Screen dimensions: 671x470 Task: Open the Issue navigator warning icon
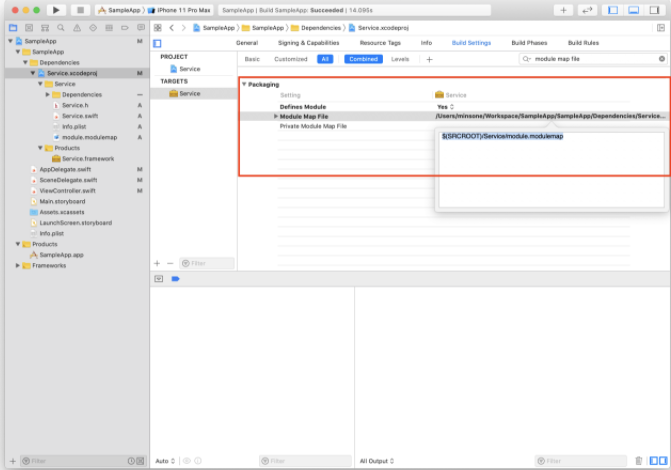77,28
